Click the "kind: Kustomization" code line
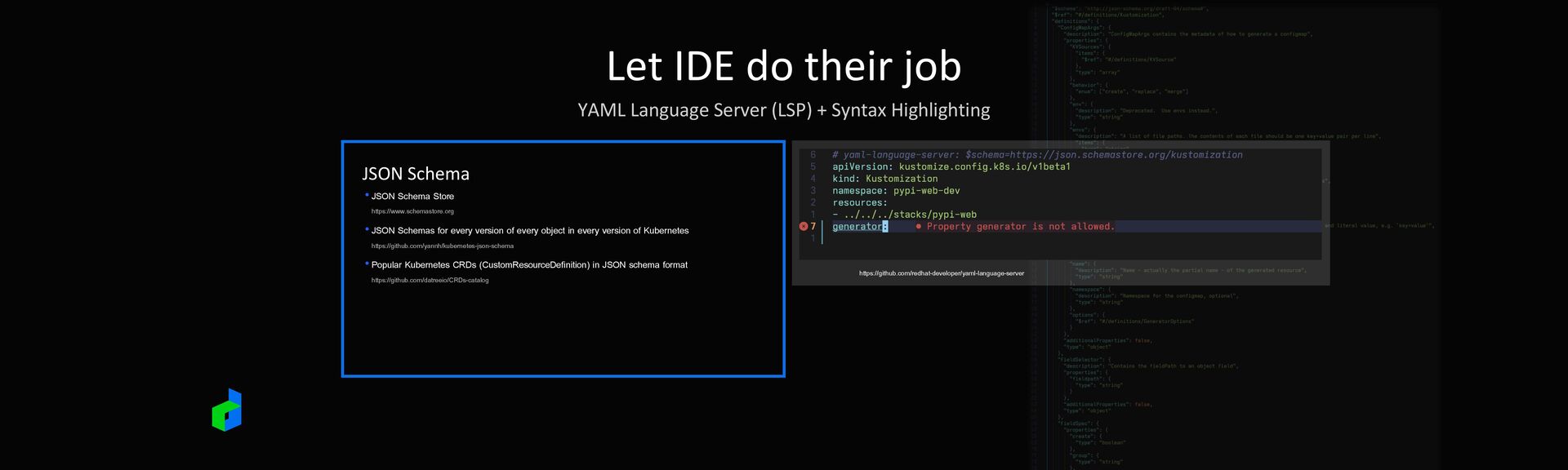Viewport: 1568px width, 470px height. coord(885,179)
